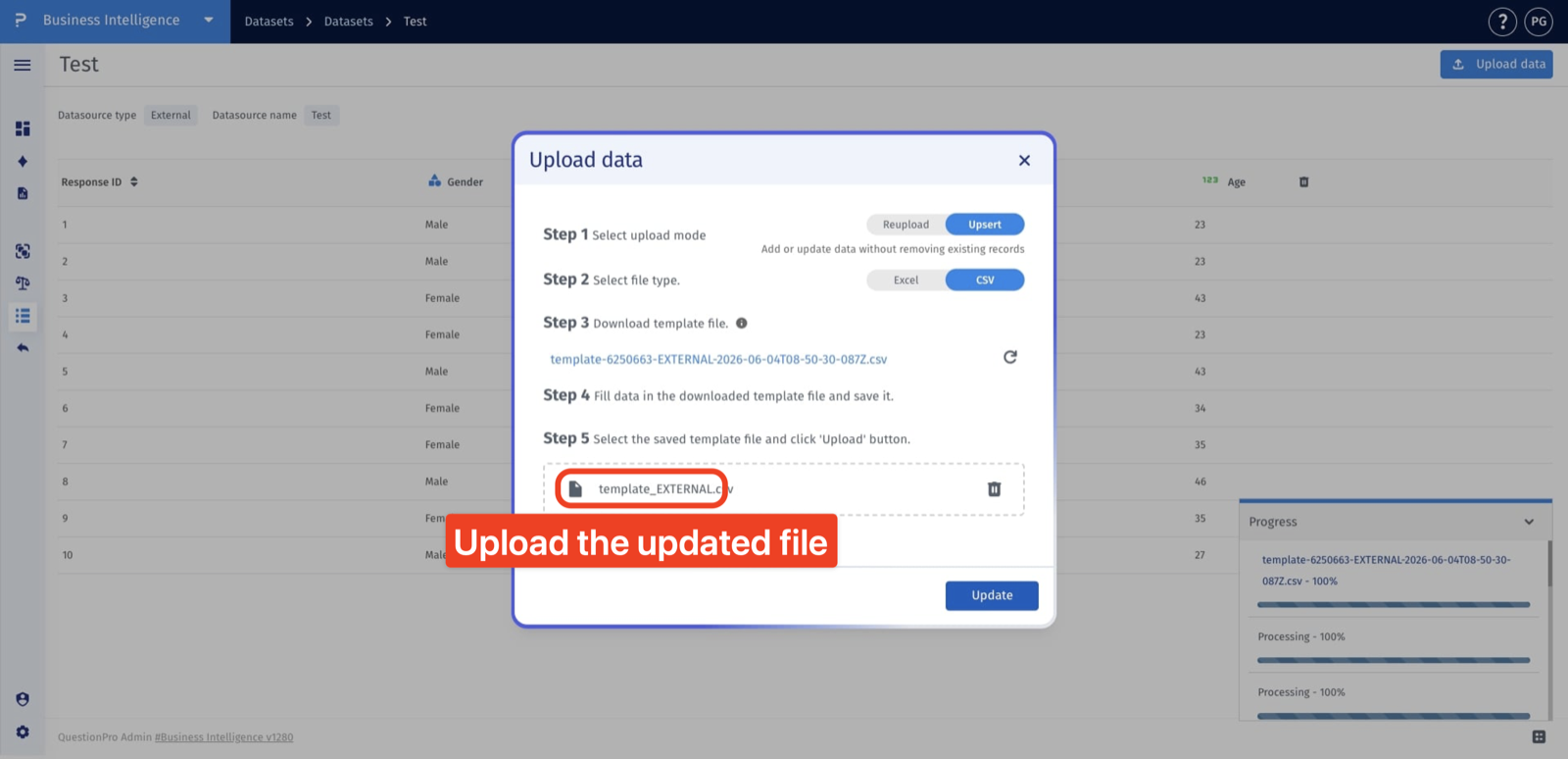This screenshot has height=759, width=1568.
Task: Open the hamburger navigation menu
Action: click(x=23, y=65)
